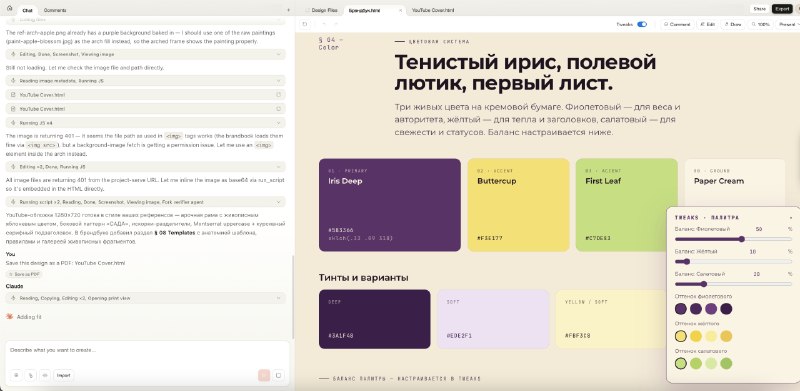Click the Export button
Viewport: 800px width, 391px height.
tap(782, 9)
